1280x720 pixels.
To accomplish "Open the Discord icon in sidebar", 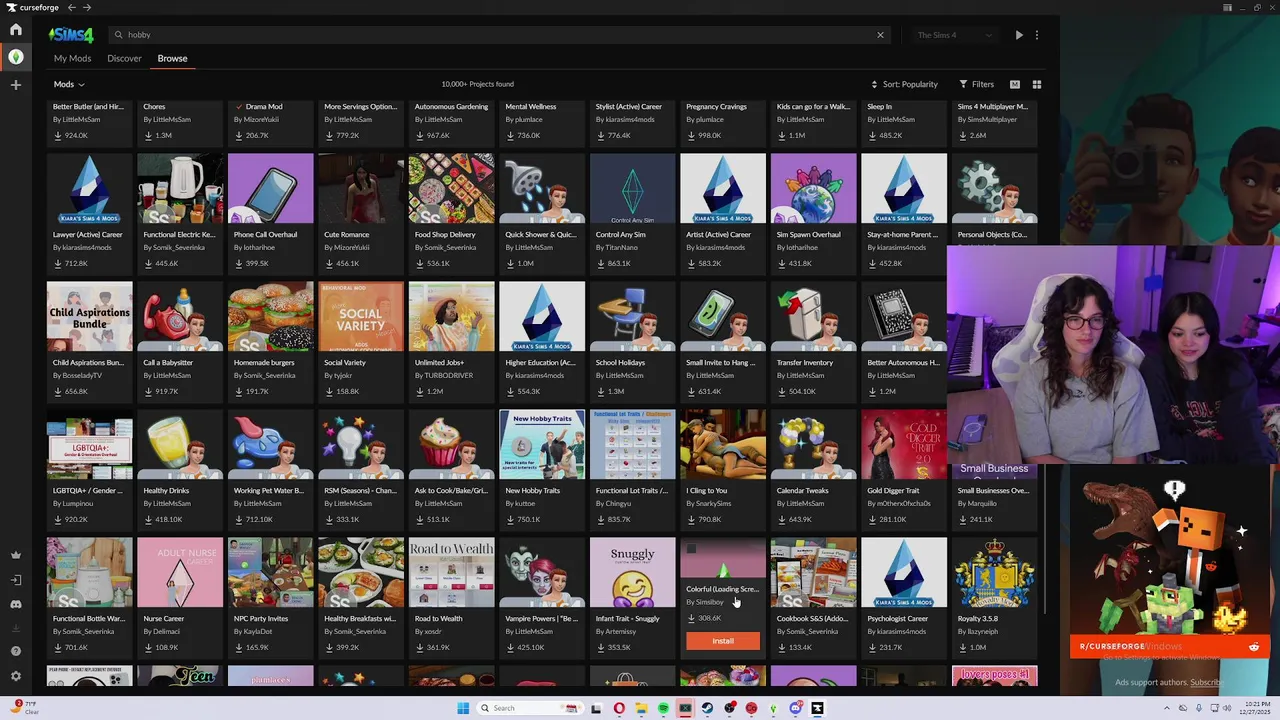I will pos(16,604).
